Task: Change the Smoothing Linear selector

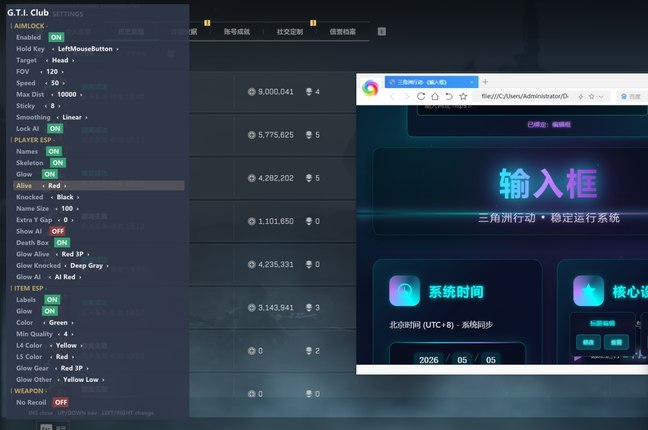Action: point(72,117)
